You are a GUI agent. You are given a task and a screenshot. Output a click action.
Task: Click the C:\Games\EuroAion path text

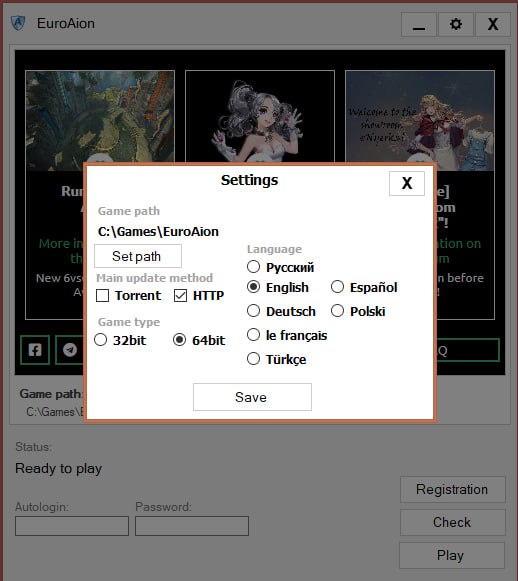pyautogui.click(x=158, y=232)
